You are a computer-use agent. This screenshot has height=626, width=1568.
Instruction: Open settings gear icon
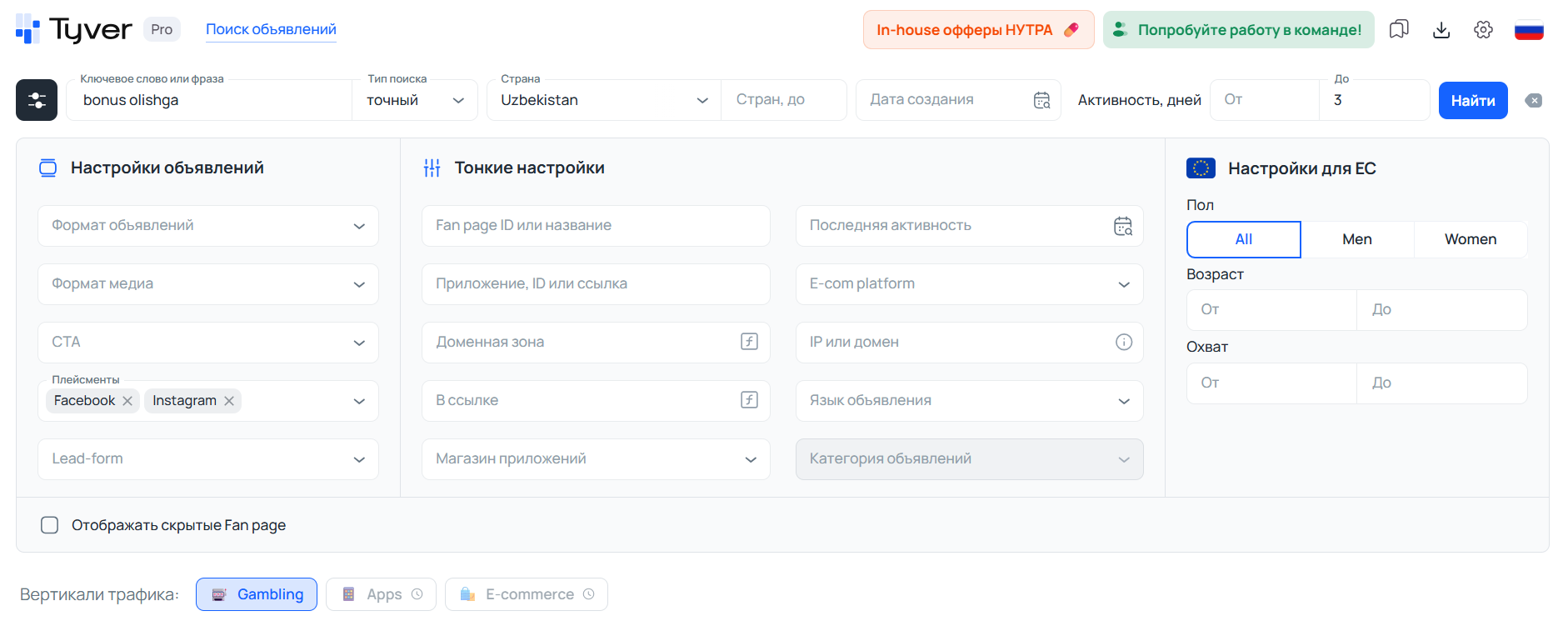[x=1483, y=30]
